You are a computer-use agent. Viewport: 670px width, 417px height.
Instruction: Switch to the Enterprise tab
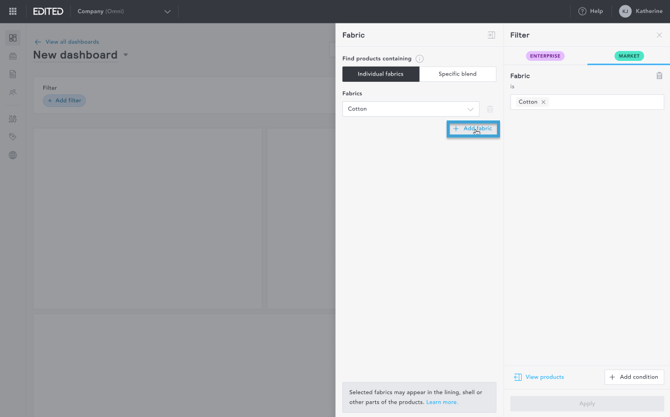[545, 56]
